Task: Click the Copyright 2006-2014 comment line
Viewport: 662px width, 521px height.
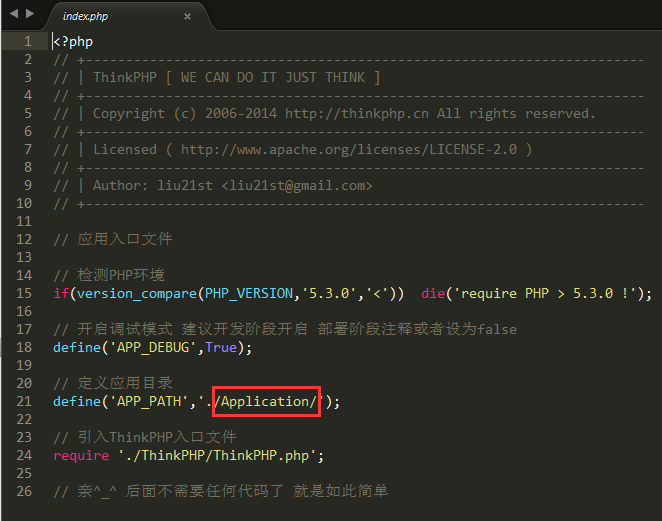Action: click(324, 114)
